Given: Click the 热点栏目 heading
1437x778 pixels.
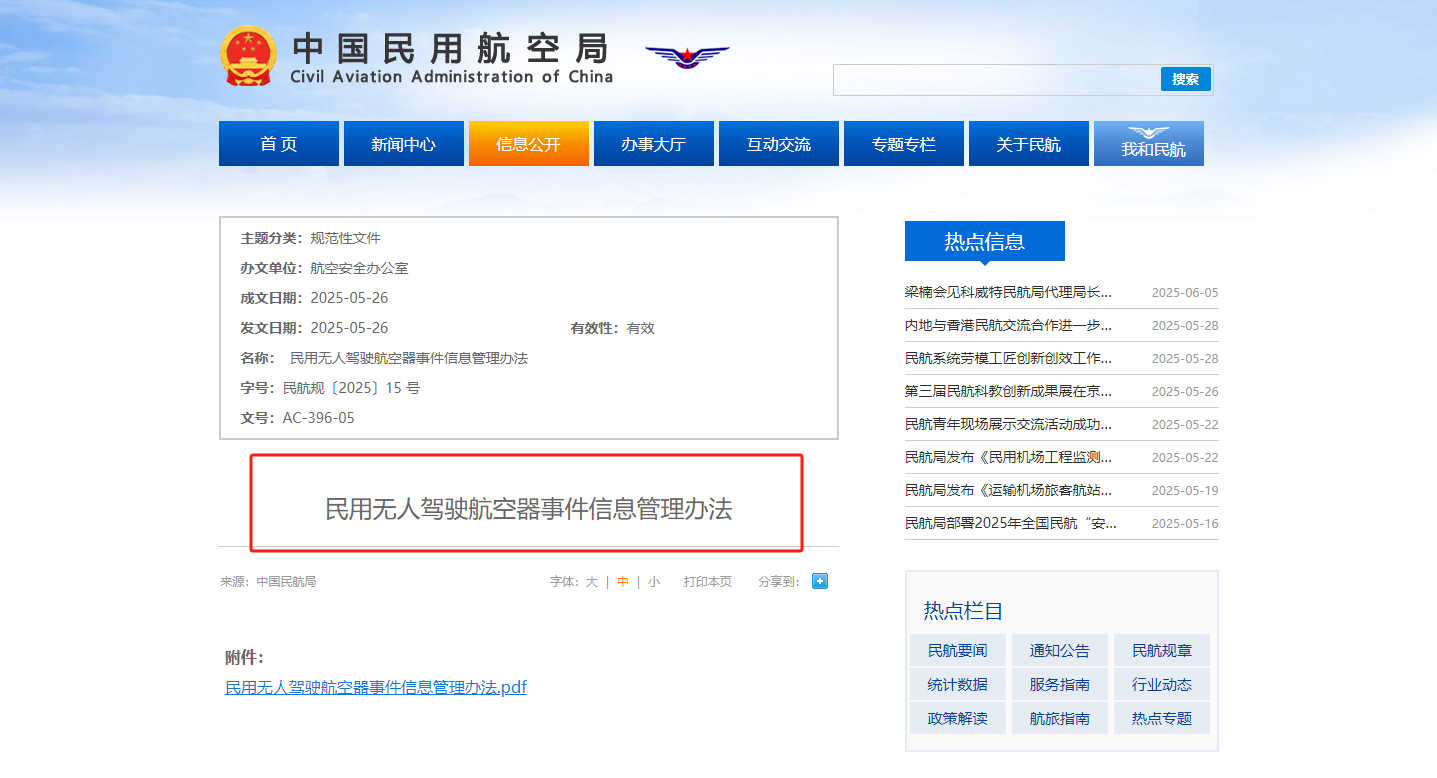Looking at the screenshot, I should [963, 610].
